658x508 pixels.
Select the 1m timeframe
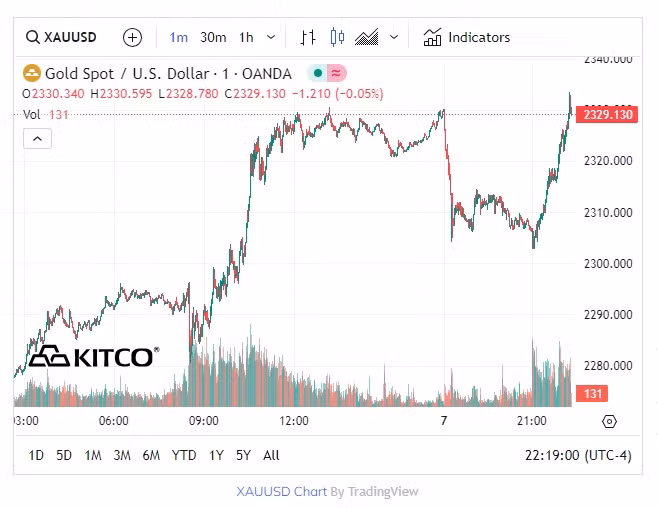pos(178,38)
